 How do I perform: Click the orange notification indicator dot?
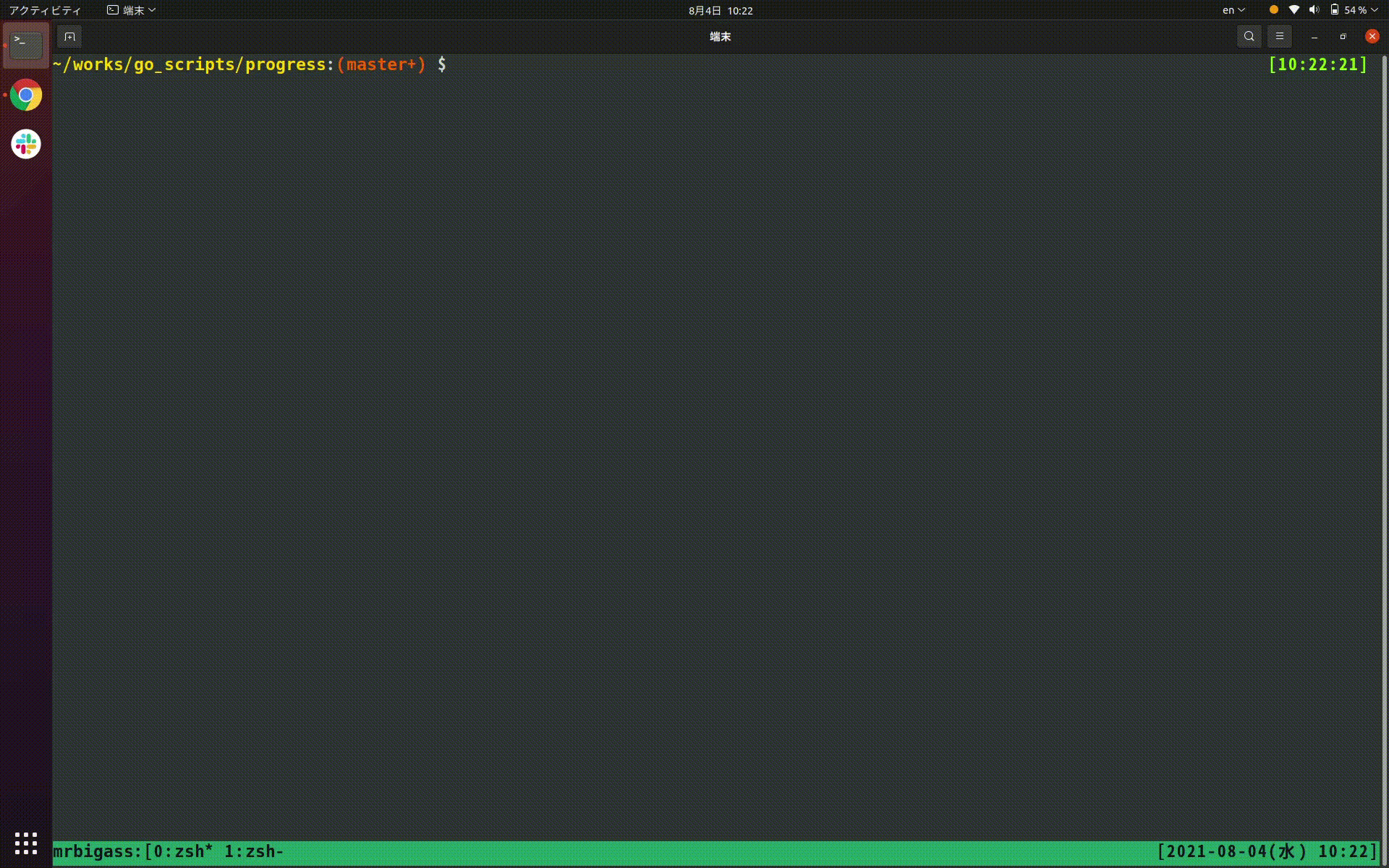(1273, 10)
